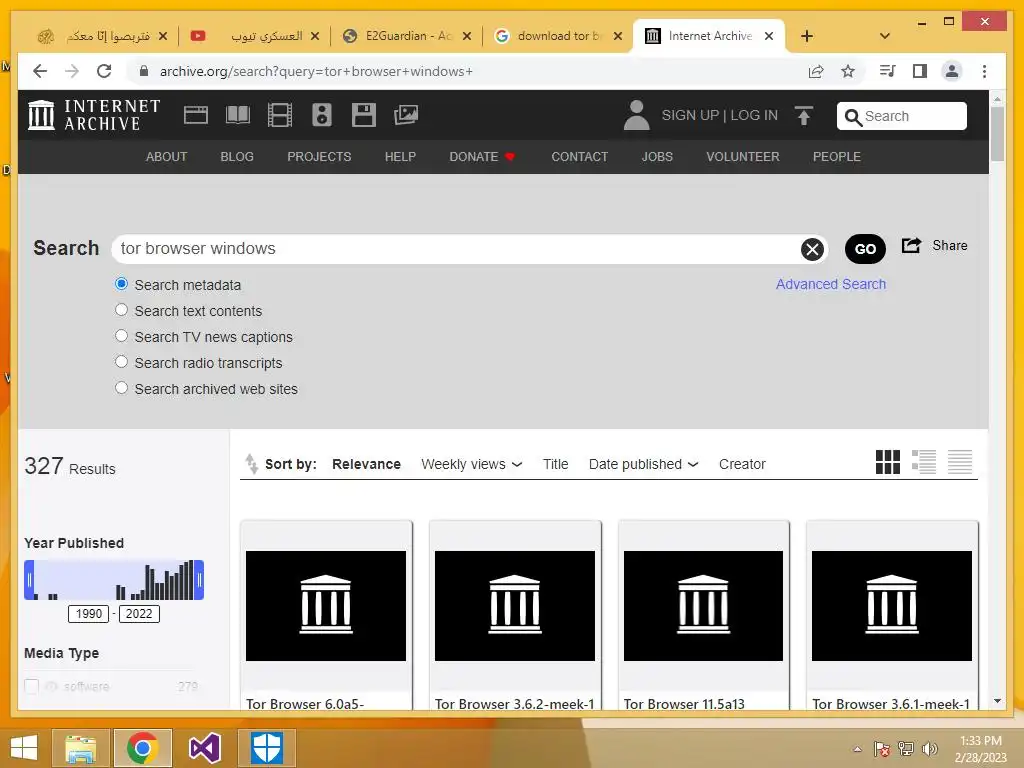Switch to the E2Guardian tab
Image resolution: width=1024 pixels, height=768 pixels.
(x=408, y=36)
